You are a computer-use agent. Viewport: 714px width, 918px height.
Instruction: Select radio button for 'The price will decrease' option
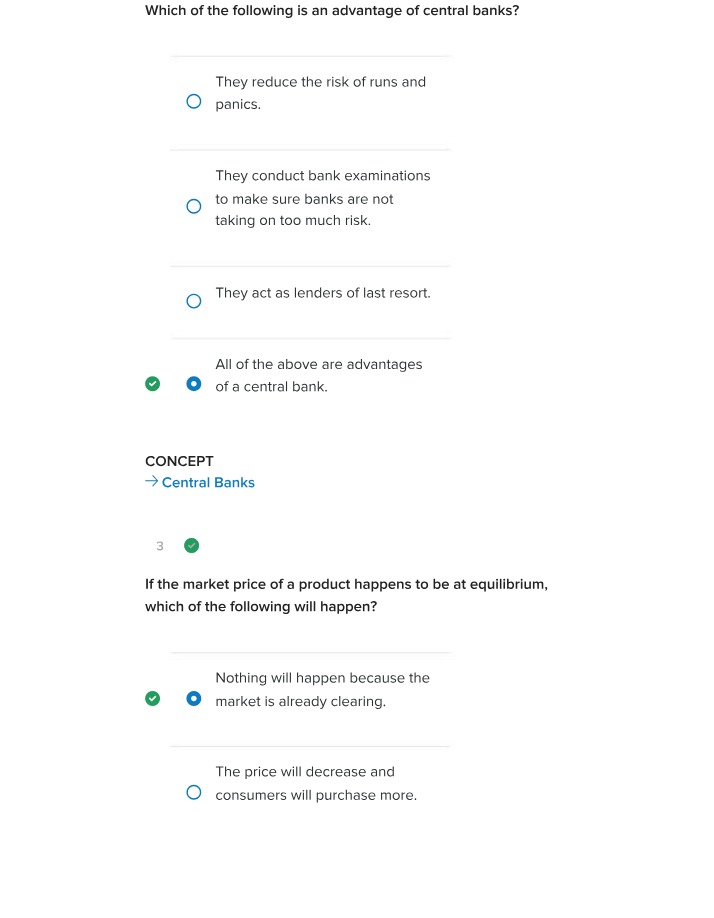(194, 792)
